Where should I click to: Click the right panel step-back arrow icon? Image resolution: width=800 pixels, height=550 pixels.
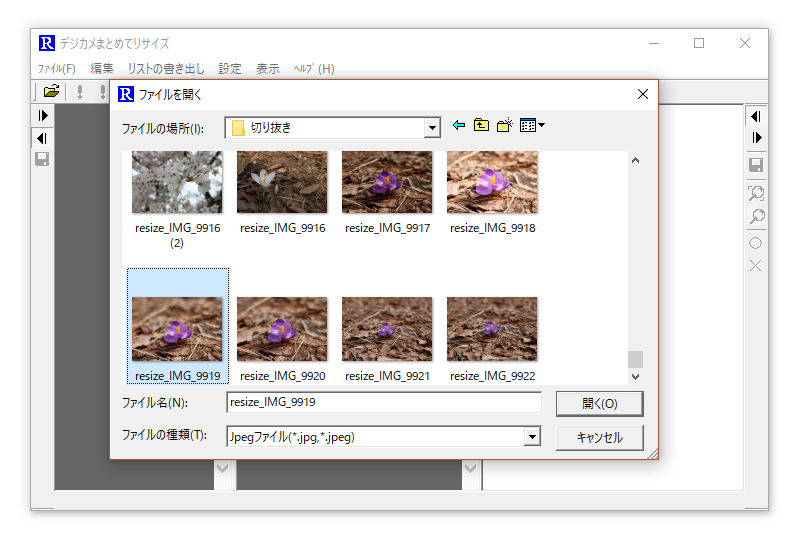(756, 117)
